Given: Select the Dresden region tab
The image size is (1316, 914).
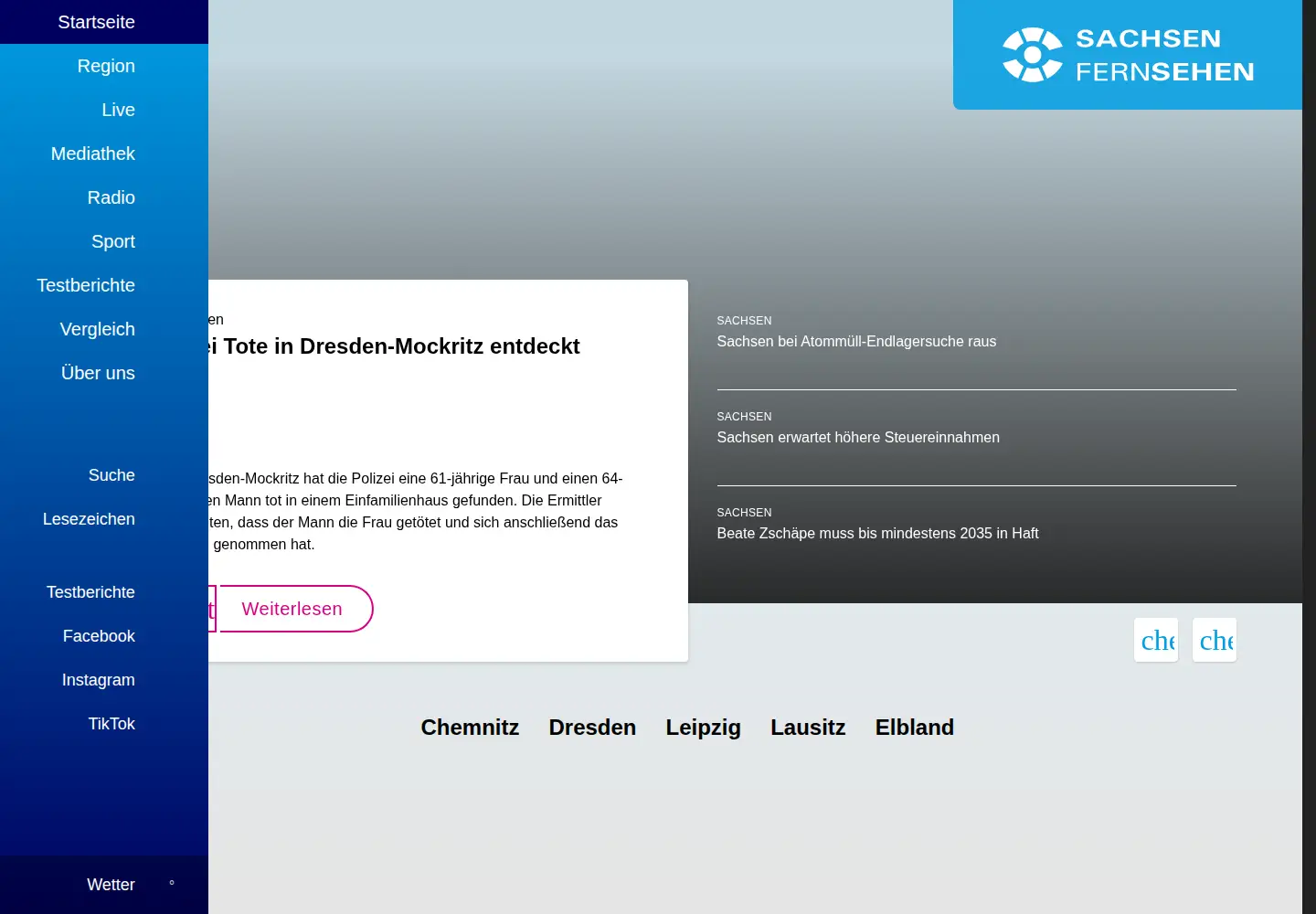Looking at the screenshot, I should pos(592,728).
